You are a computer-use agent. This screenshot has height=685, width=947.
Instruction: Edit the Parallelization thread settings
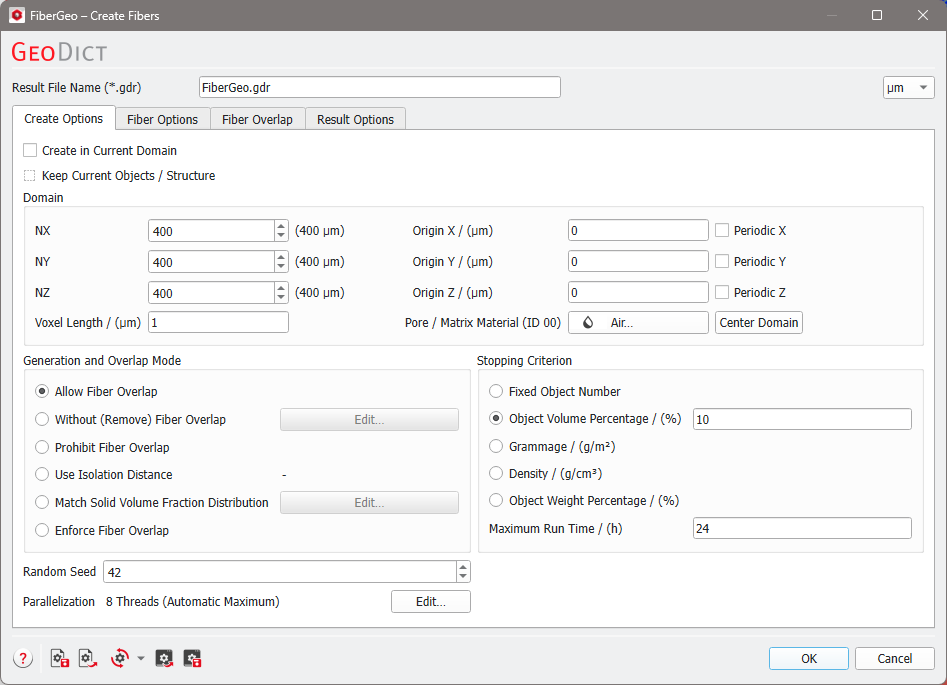430,601
